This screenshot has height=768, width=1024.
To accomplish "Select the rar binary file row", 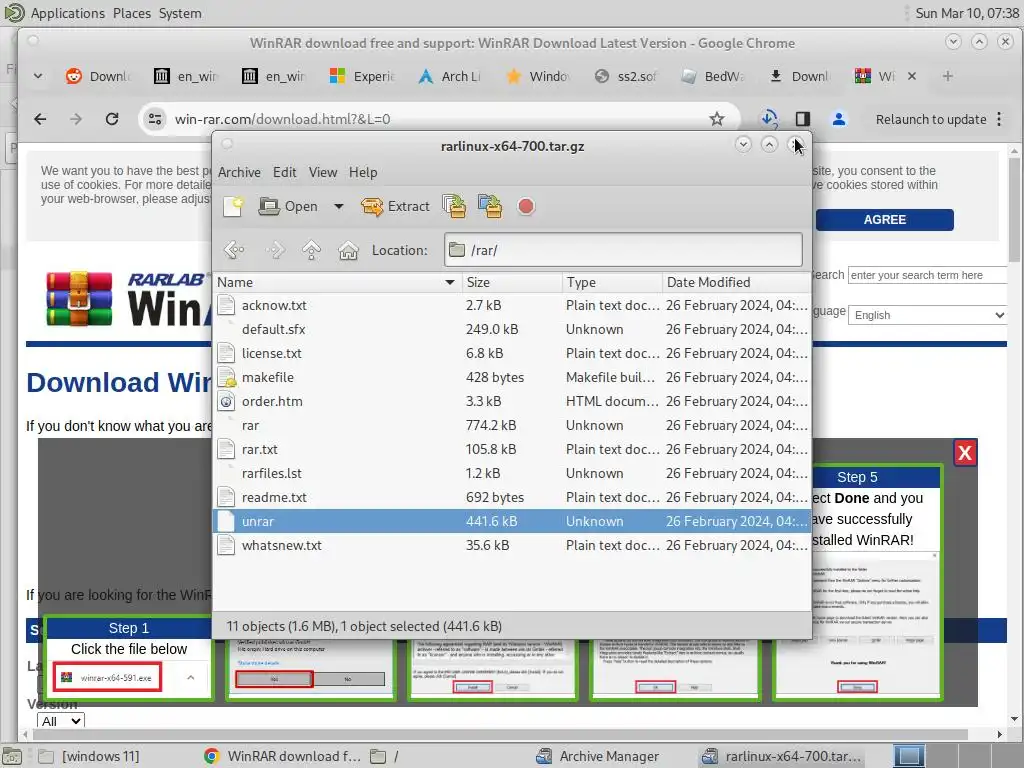I will pos(512,425).
